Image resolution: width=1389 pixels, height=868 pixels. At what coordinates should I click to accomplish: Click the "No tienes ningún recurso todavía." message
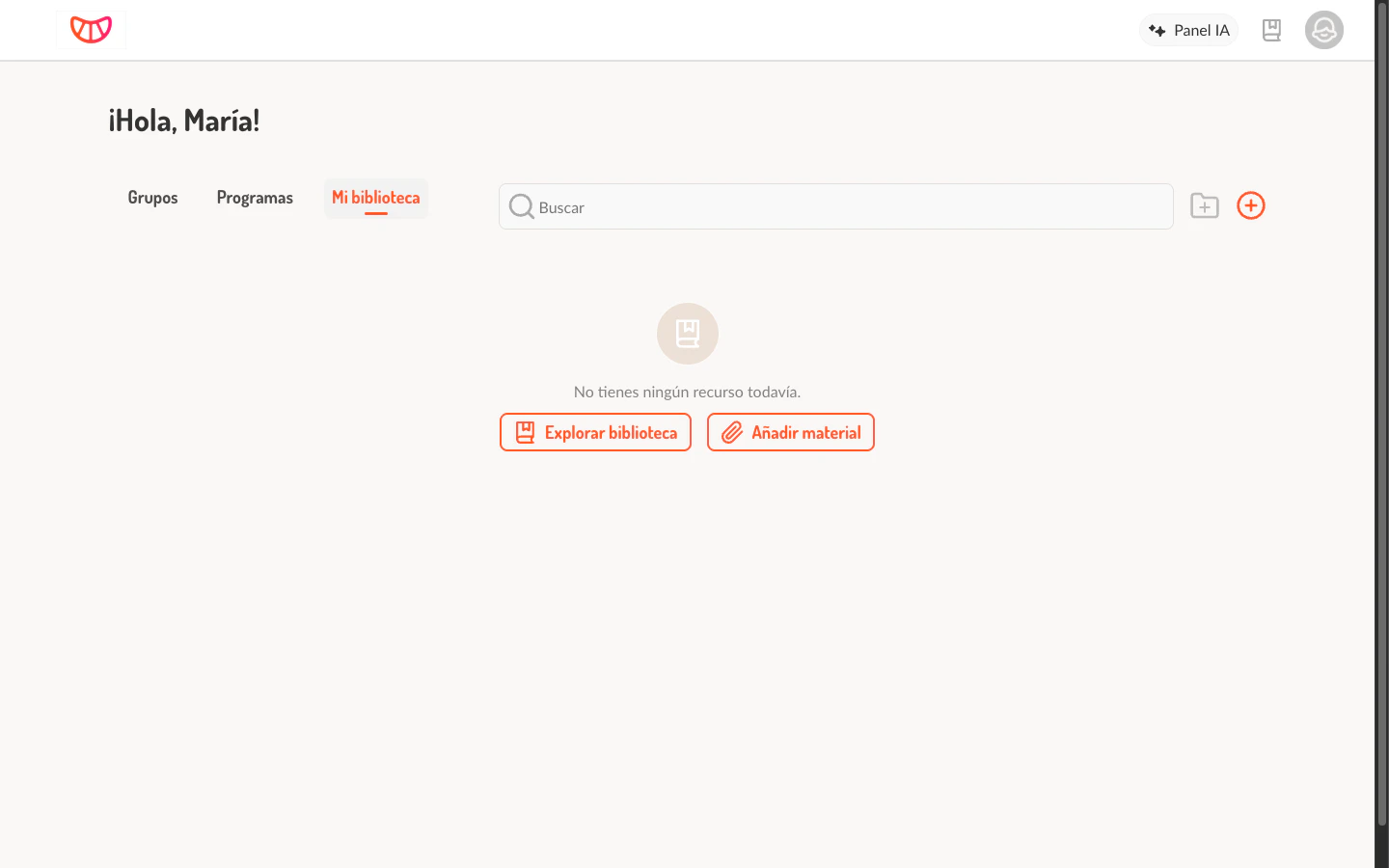point(687,392)
